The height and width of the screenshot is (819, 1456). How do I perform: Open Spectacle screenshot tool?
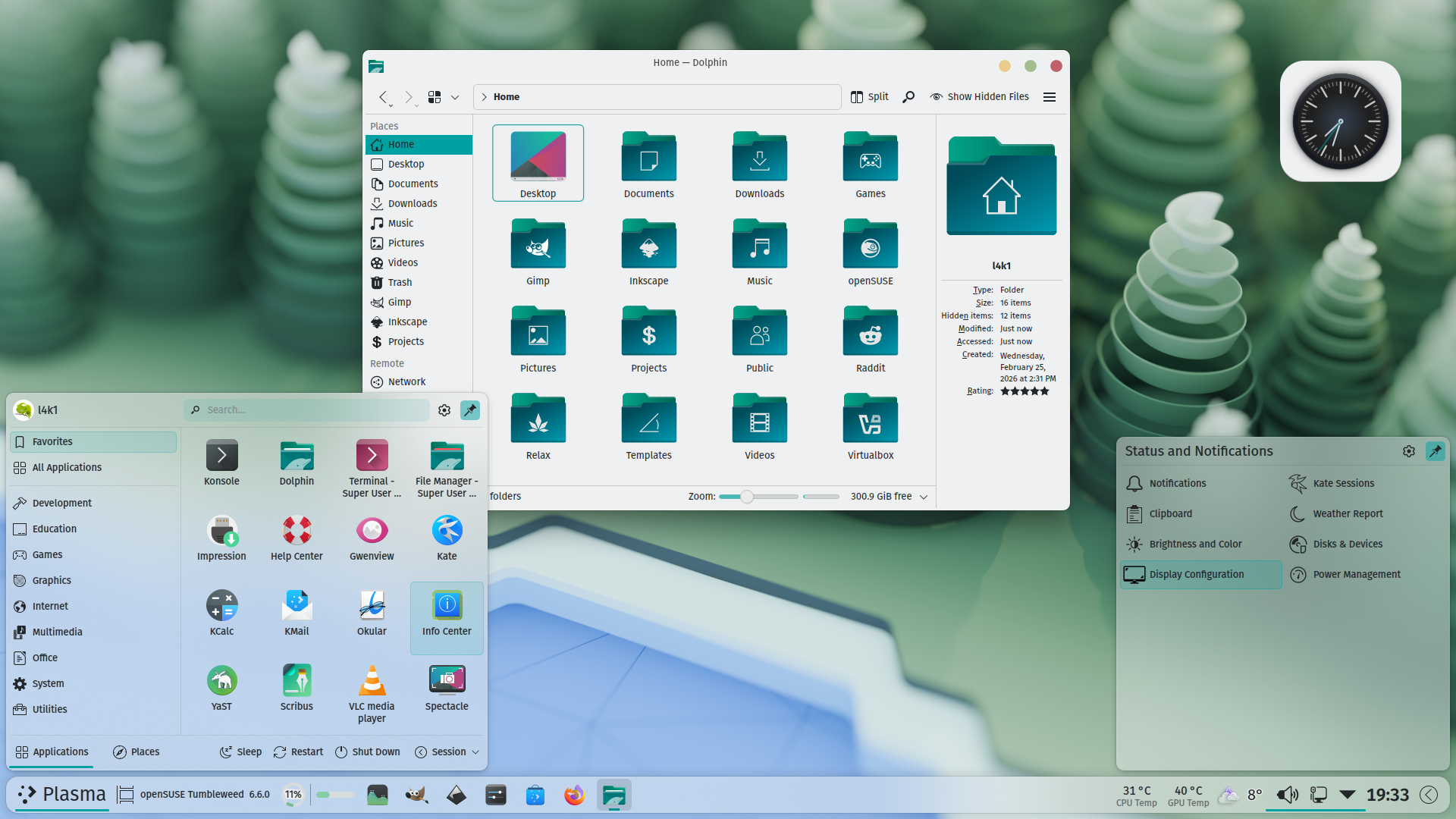click(x=447, y=688)
